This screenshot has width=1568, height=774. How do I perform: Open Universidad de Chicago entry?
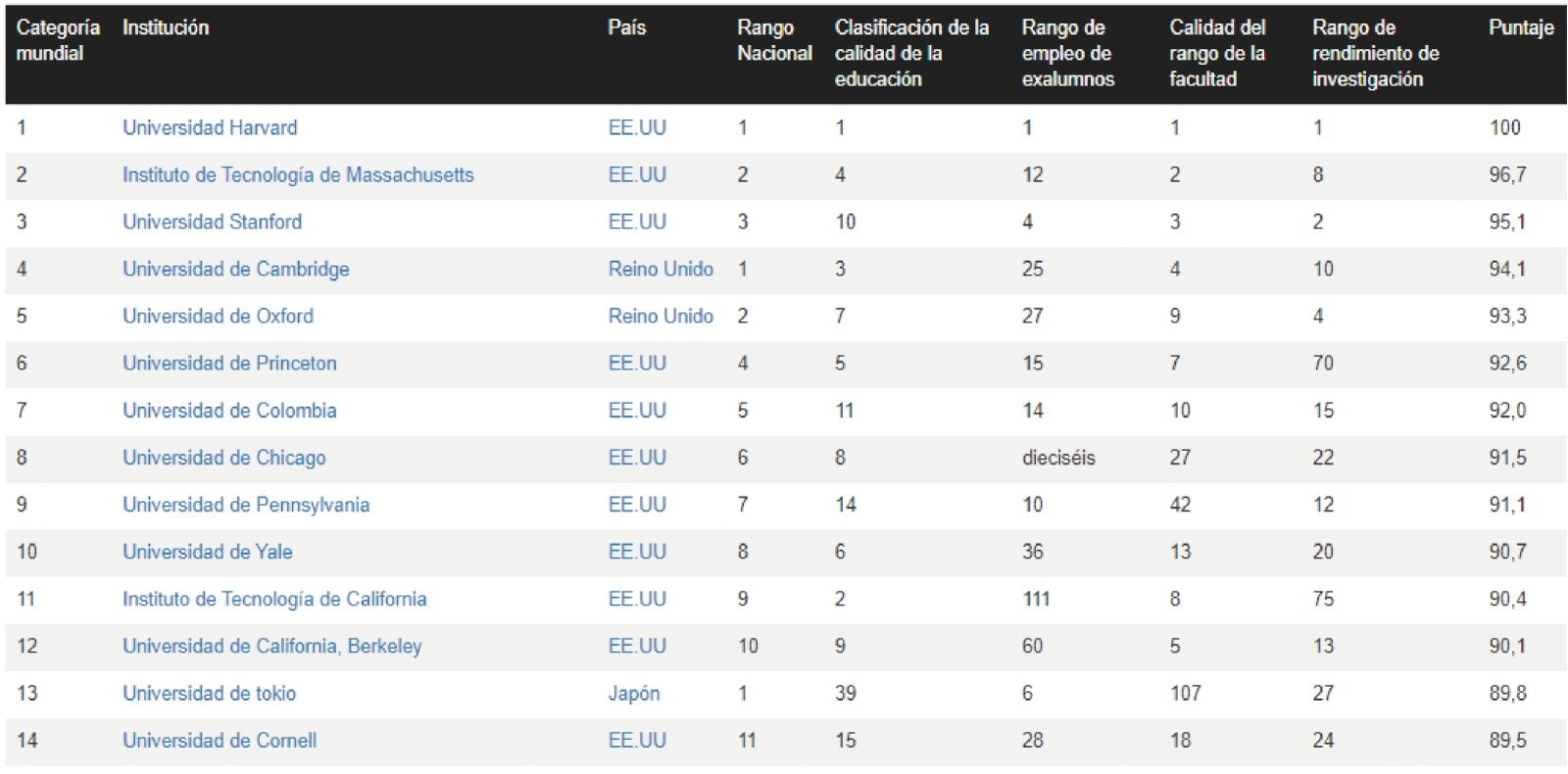[x=223, y=458]
